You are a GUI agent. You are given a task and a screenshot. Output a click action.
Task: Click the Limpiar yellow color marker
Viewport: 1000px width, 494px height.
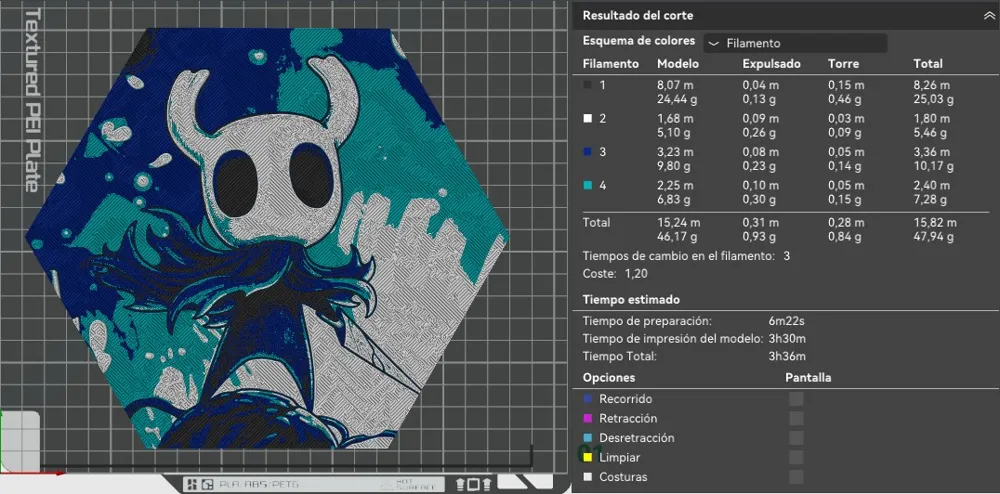(x=587, y=458)
